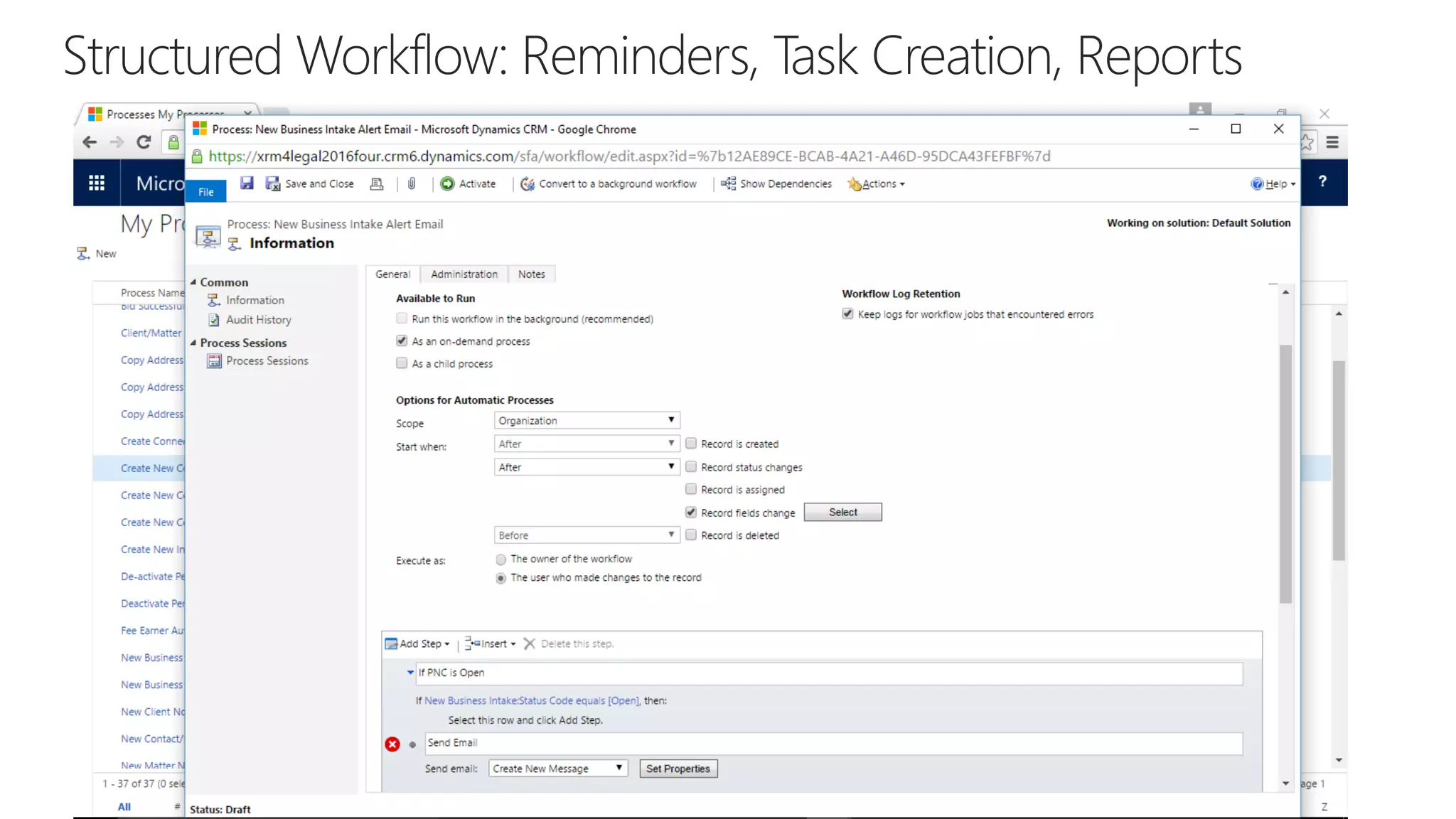The height and width of the screenshot is (819, 1456).
Task: Enable Run this workflow in the background
Action: click(x=402, y=318)
